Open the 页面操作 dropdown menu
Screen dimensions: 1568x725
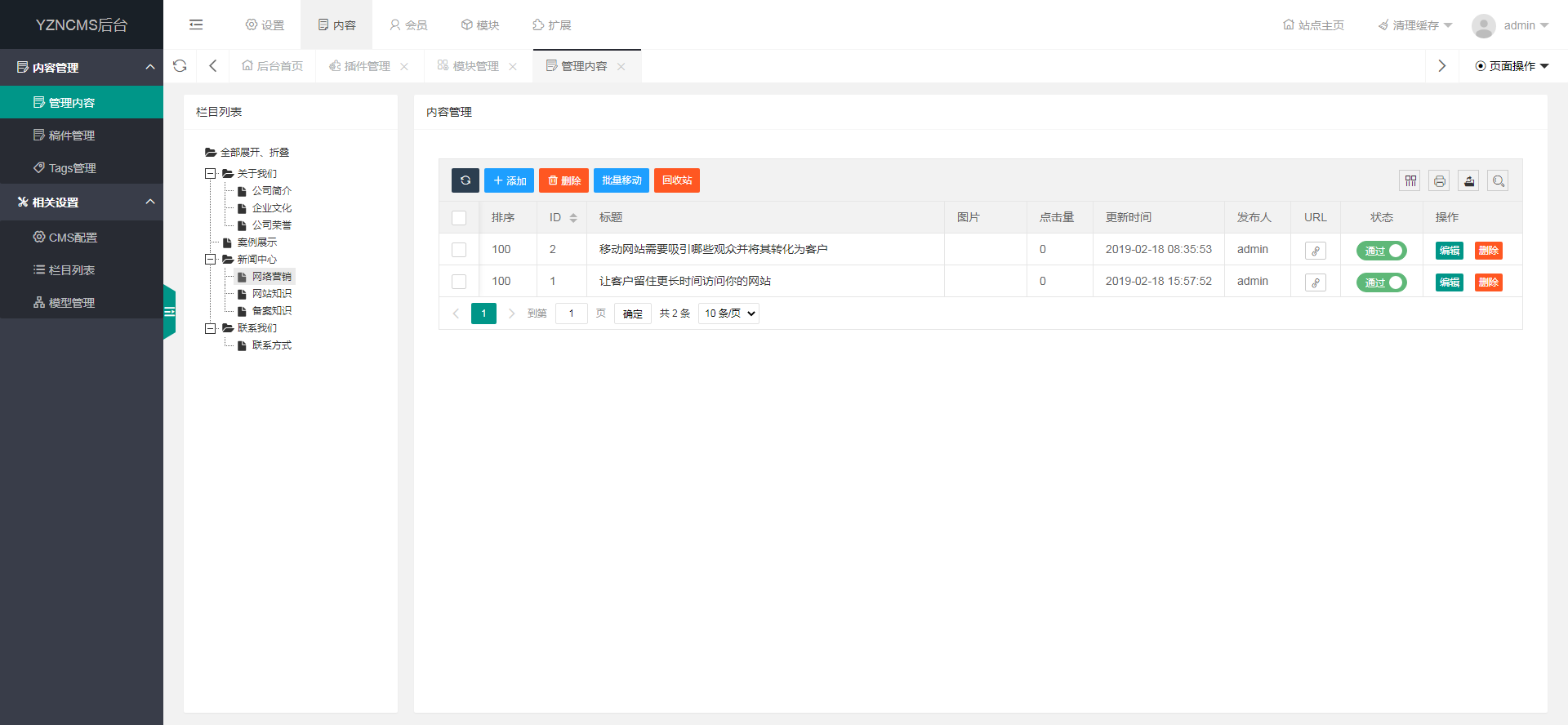1512,66
